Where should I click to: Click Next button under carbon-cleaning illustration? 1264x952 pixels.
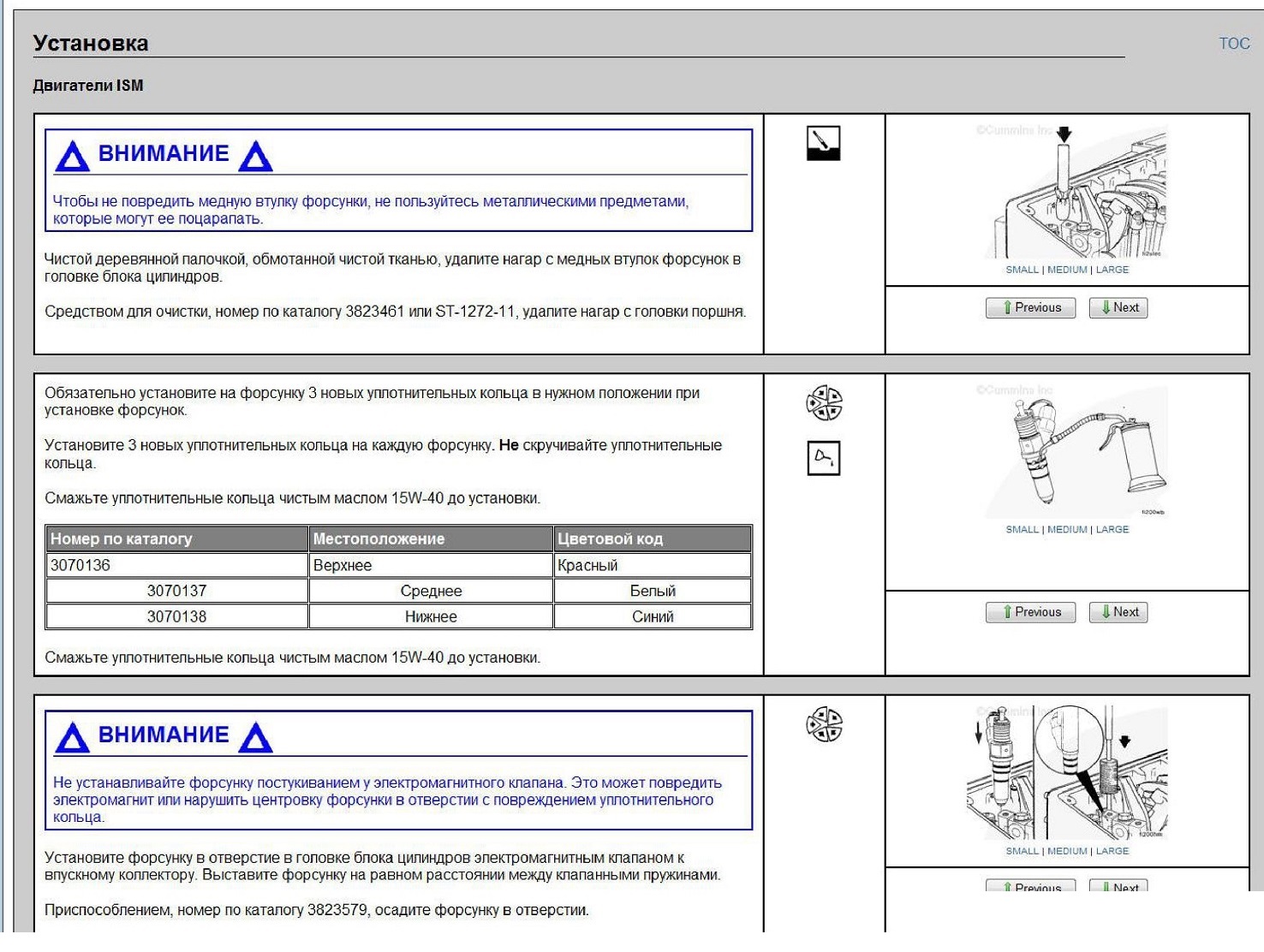coord(1118,307)
